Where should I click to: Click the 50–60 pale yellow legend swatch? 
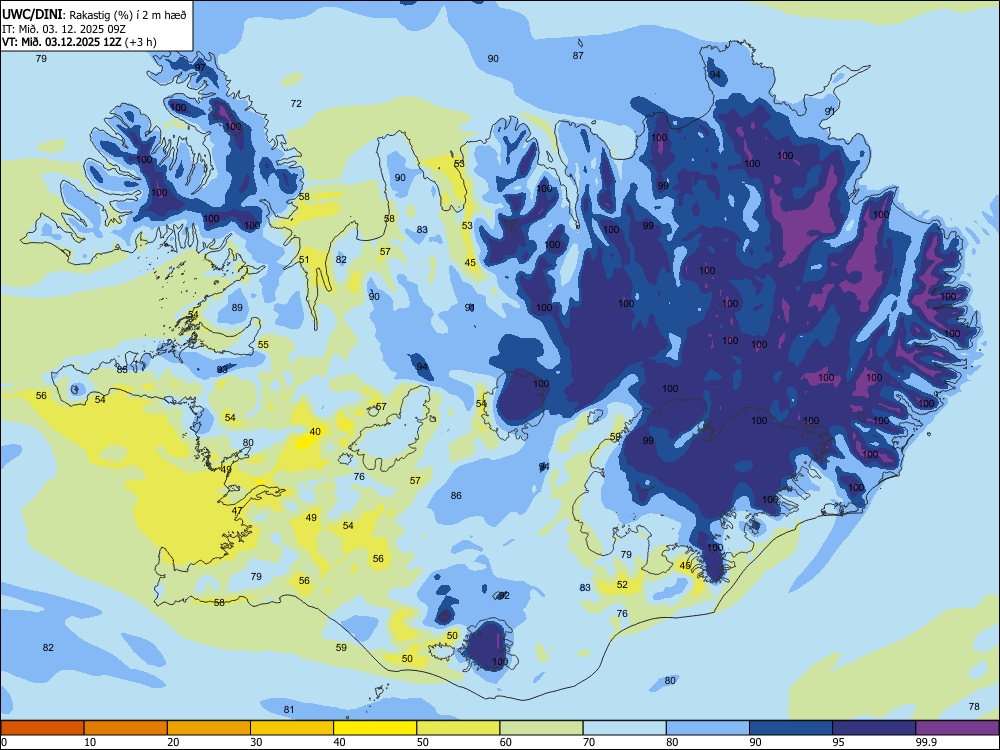coord(458,728)
